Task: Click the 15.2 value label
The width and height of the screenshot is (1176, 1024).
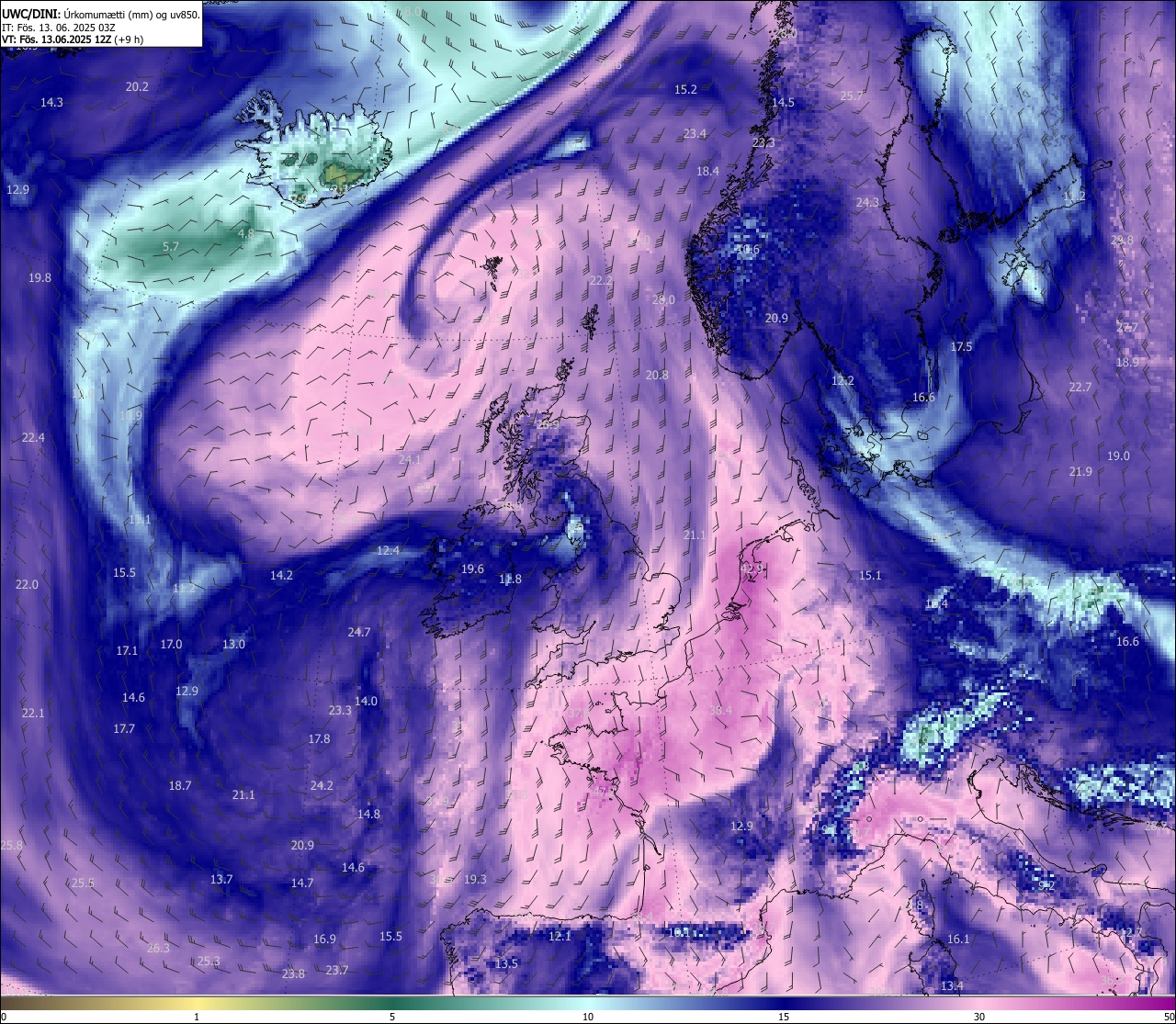Action: (x=685, y=89)
